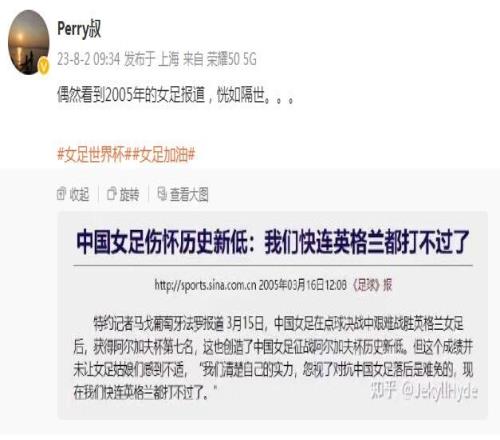Click the 收起 collapse icon

click(x=62, y=194)
